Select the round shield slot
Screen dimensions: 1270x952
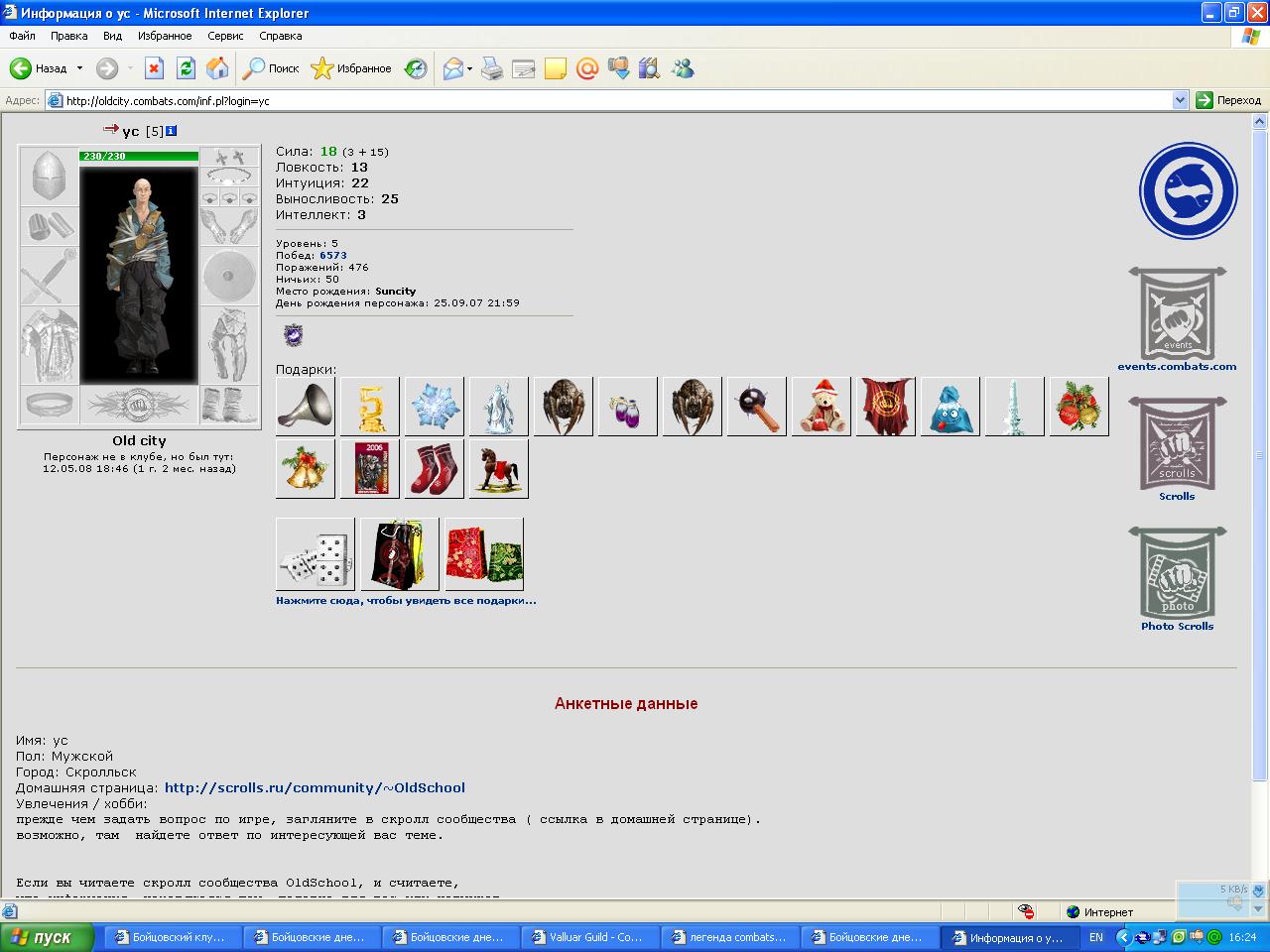pos(229,277)
